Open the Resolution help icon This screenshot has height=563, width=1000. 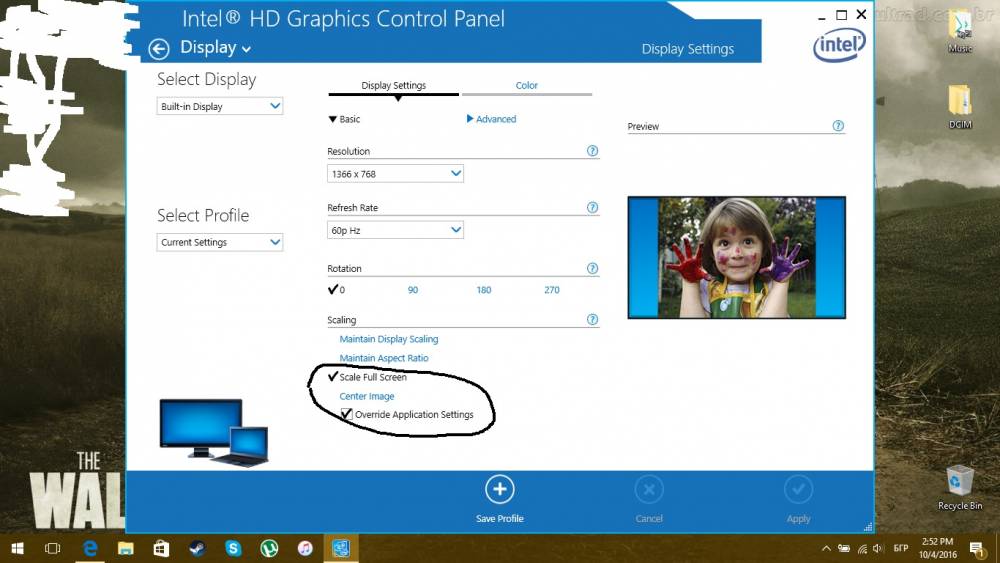[592, 151]
